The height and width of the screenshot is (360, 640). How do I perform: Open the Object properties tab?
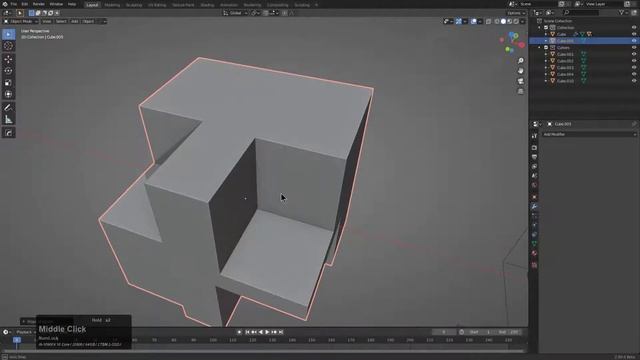[534, 197]
